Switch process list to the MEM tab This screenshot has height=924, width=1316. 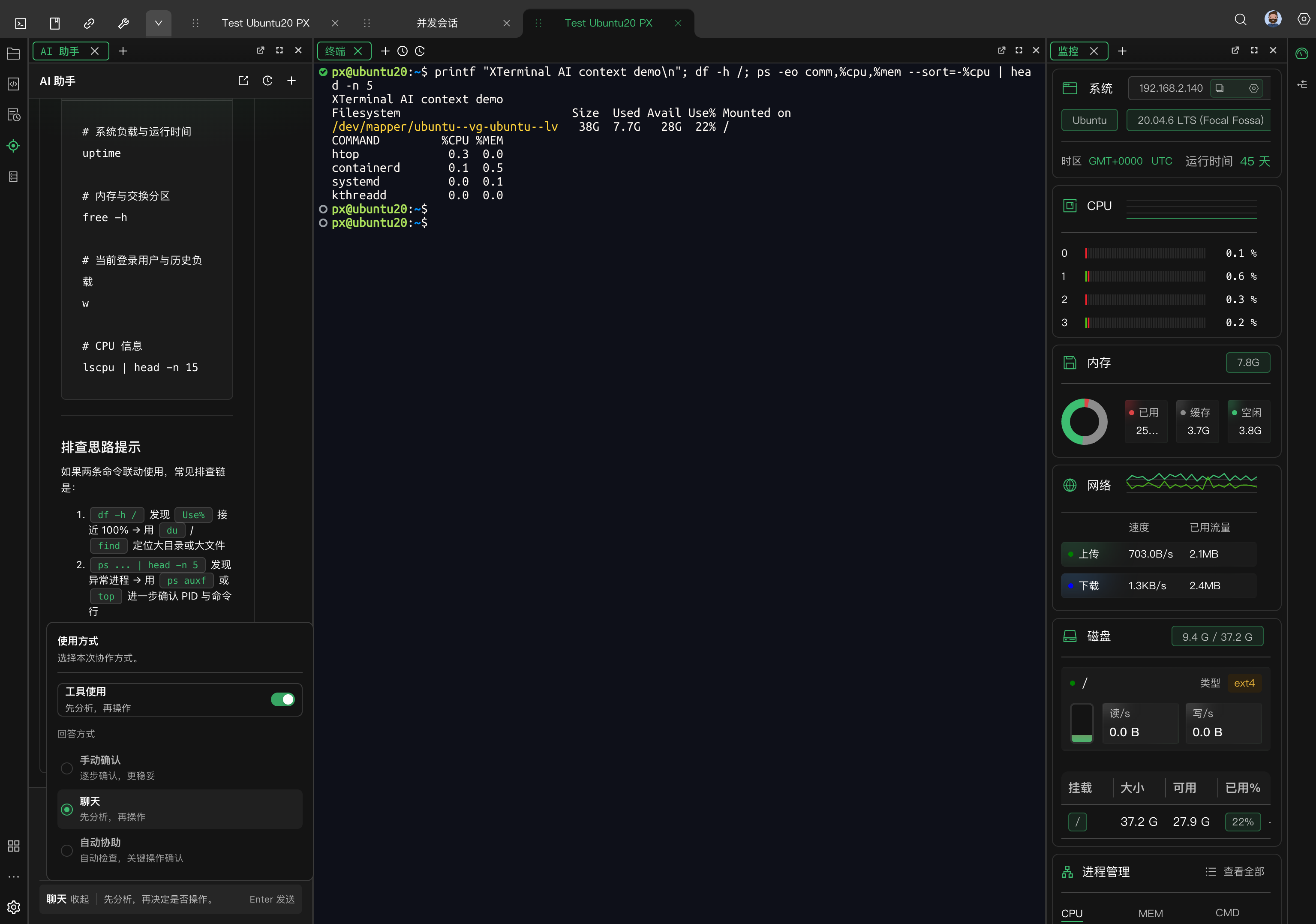click(1151, 913)
